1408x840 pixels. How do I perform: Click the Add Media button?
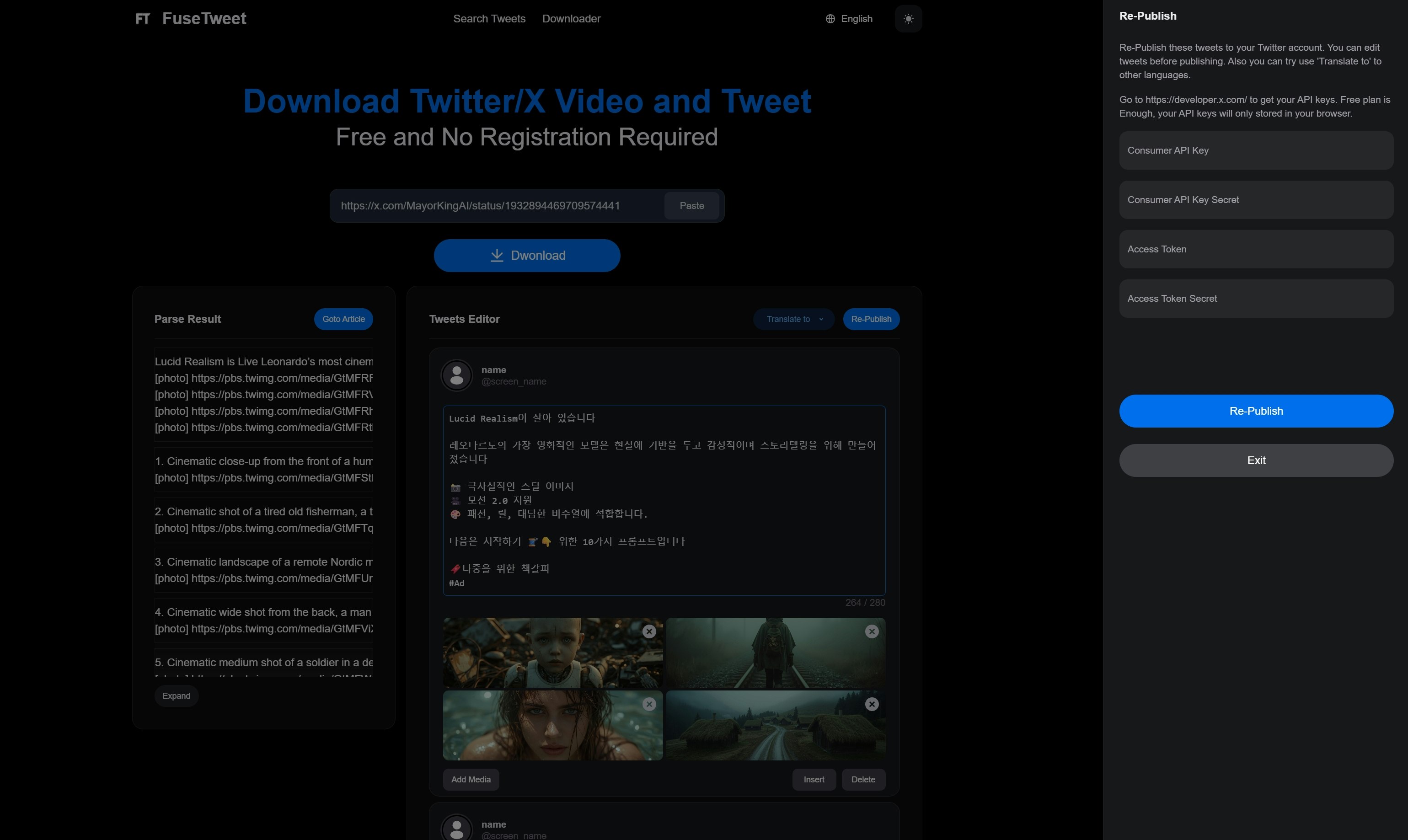coord(471,780)
